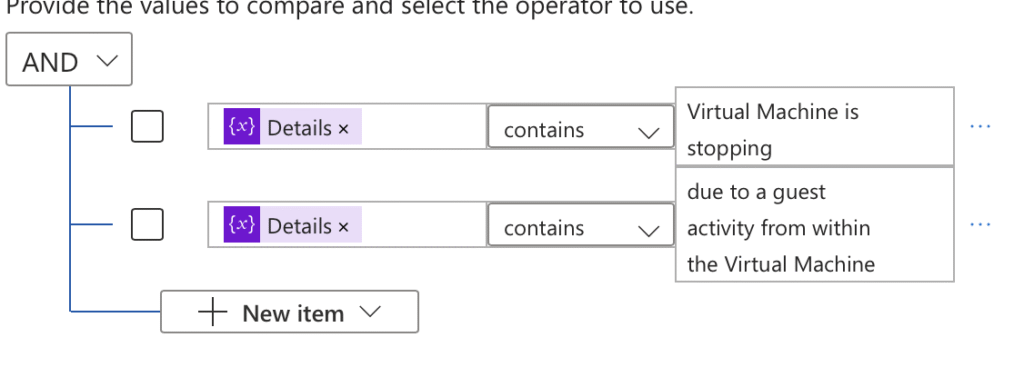Viewport: 1024px width, 367px height.
Task: Click the 'due to a guest activity' value field
Action: click(814, 225)
